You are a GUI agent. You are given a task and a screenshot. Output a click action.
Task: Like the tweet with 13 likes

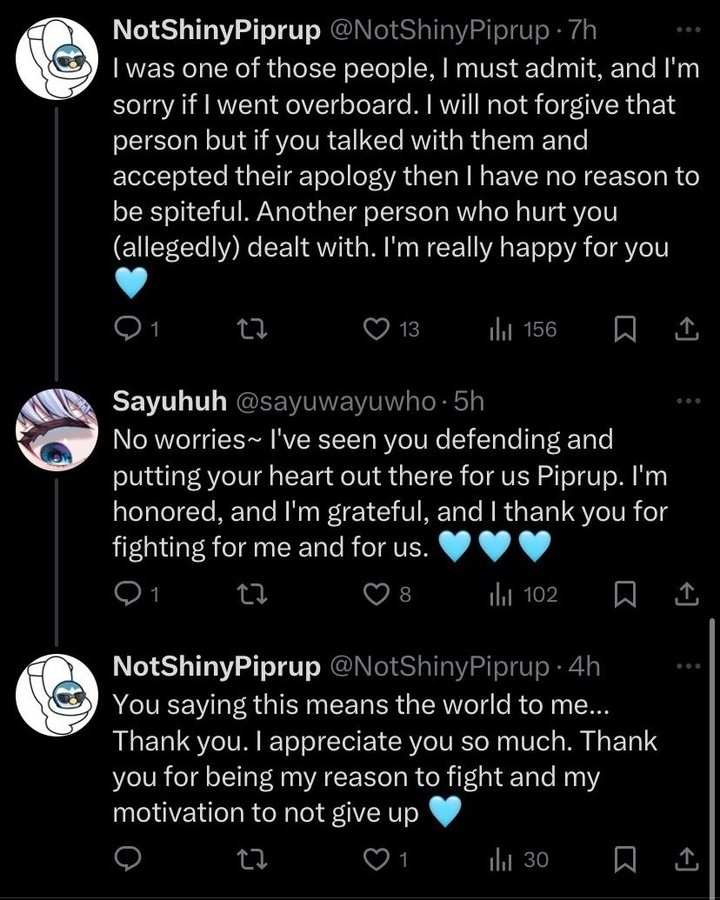coord(375,329)
